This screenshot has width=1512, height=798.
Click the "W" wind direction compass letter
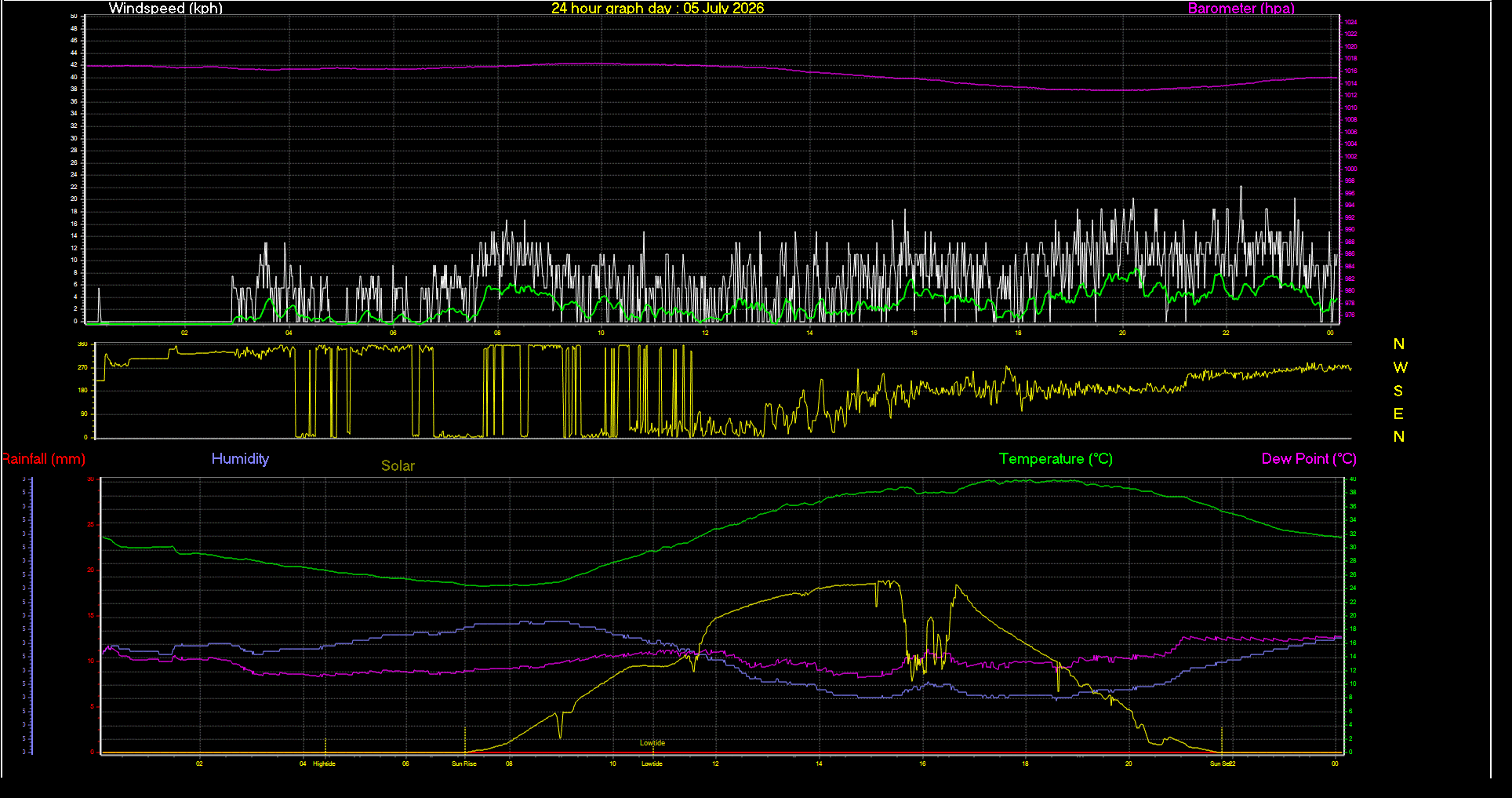[x=1400, y=367]
